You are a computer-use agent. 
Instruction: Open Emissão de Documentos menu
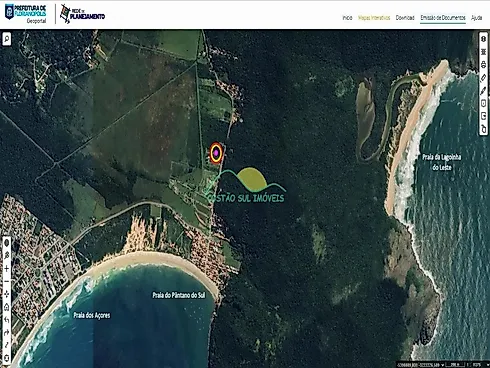(443, 18)
